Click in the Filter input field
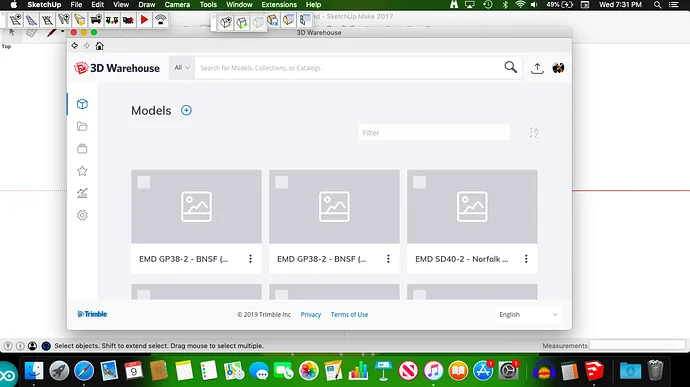This screenshot has width=690, height=387. pos(434,133)
